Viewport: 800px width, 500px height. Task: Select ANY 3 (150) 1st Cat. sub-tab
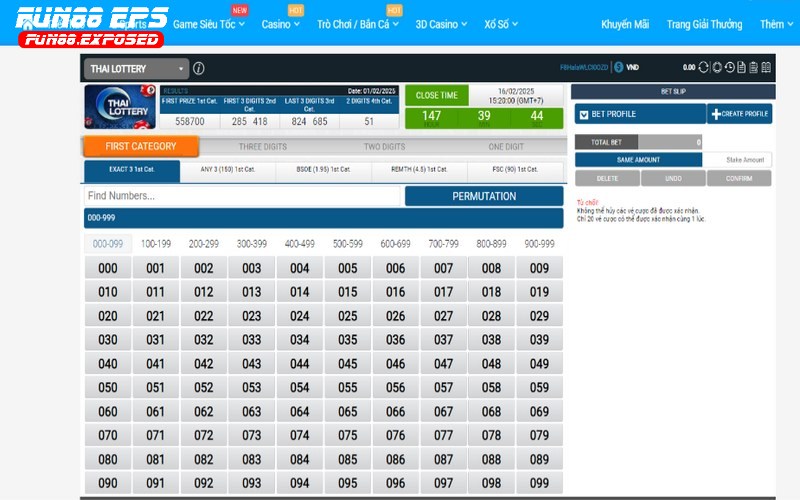pyautogui.click(x=228, y=170)
